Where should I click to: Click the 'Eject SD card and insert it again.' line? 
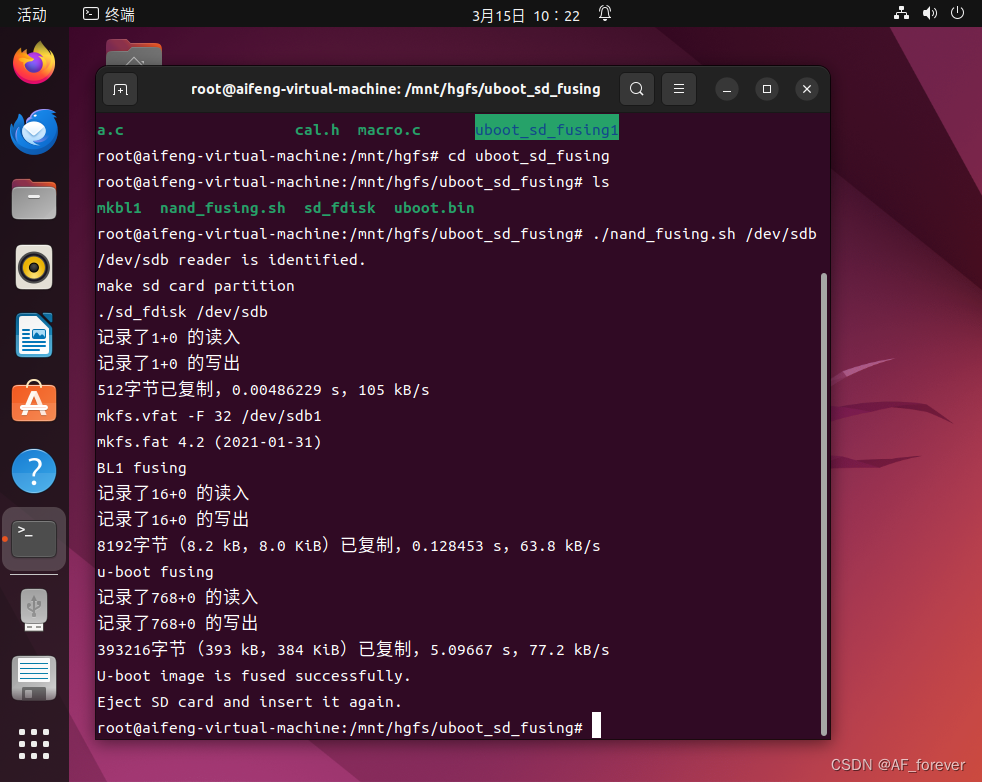pos(249,702)
